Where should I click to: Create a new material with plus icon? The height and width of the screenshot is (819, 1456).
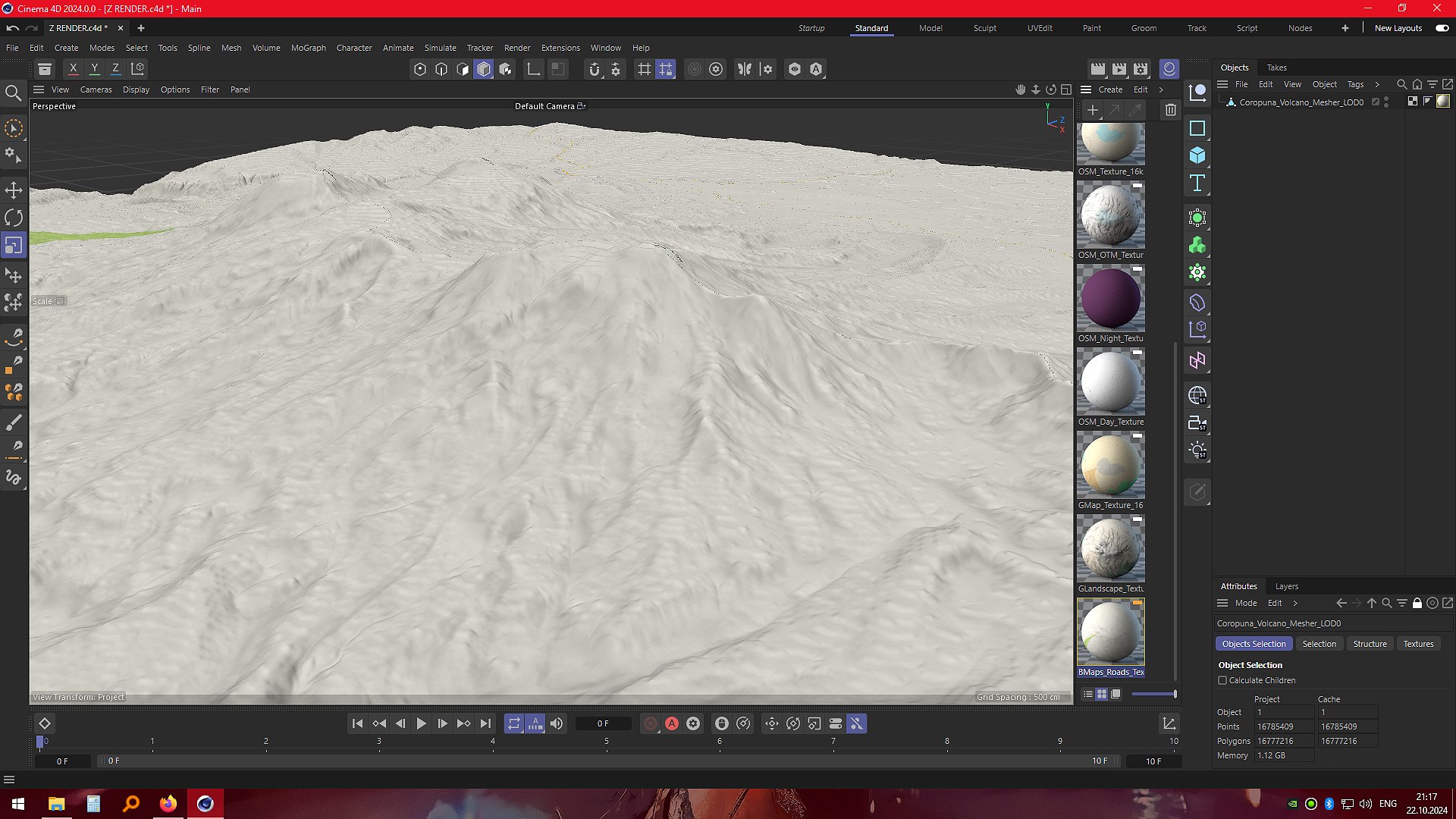1093,110
